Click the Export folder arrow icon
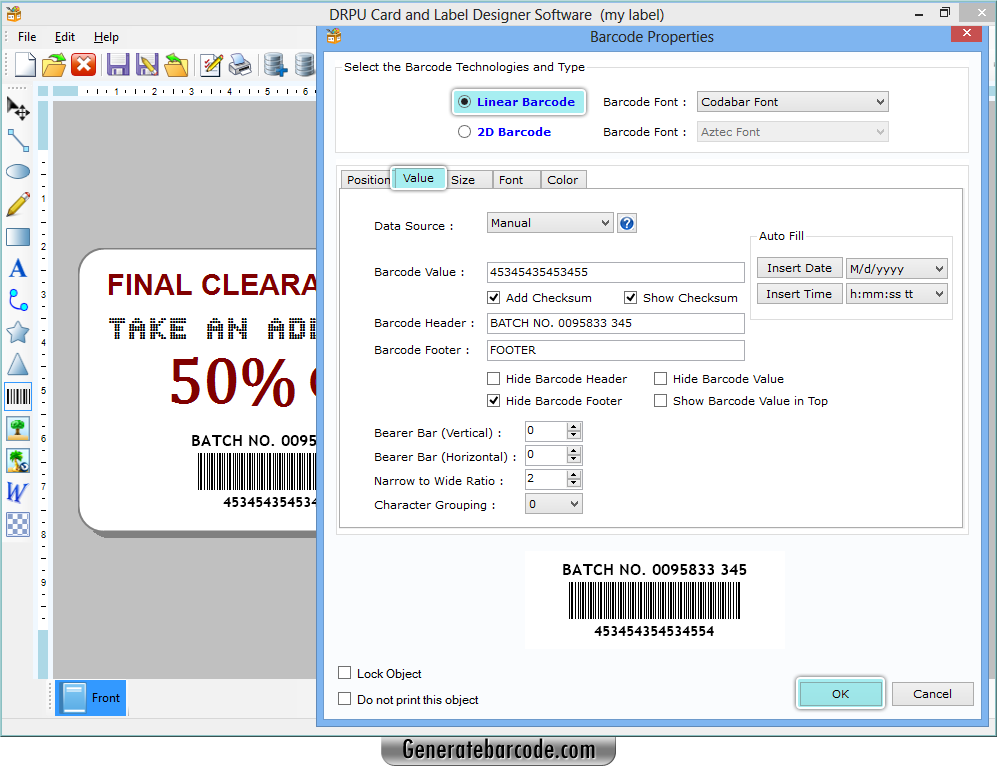The width and height of the screenshot is (997, 766). tap(176, 65)
